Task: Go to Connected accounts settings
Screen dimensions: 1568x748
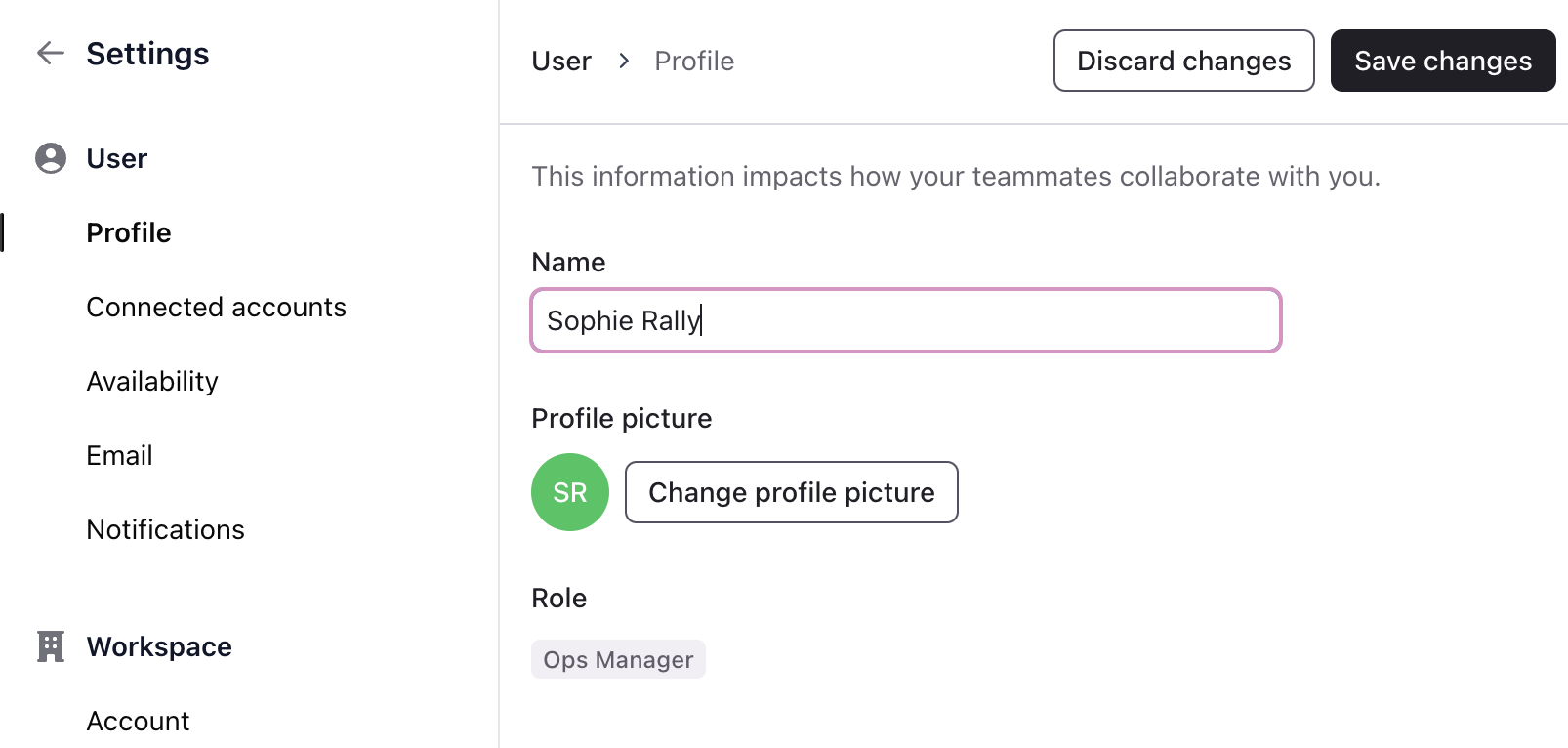Action: (216, 307)
